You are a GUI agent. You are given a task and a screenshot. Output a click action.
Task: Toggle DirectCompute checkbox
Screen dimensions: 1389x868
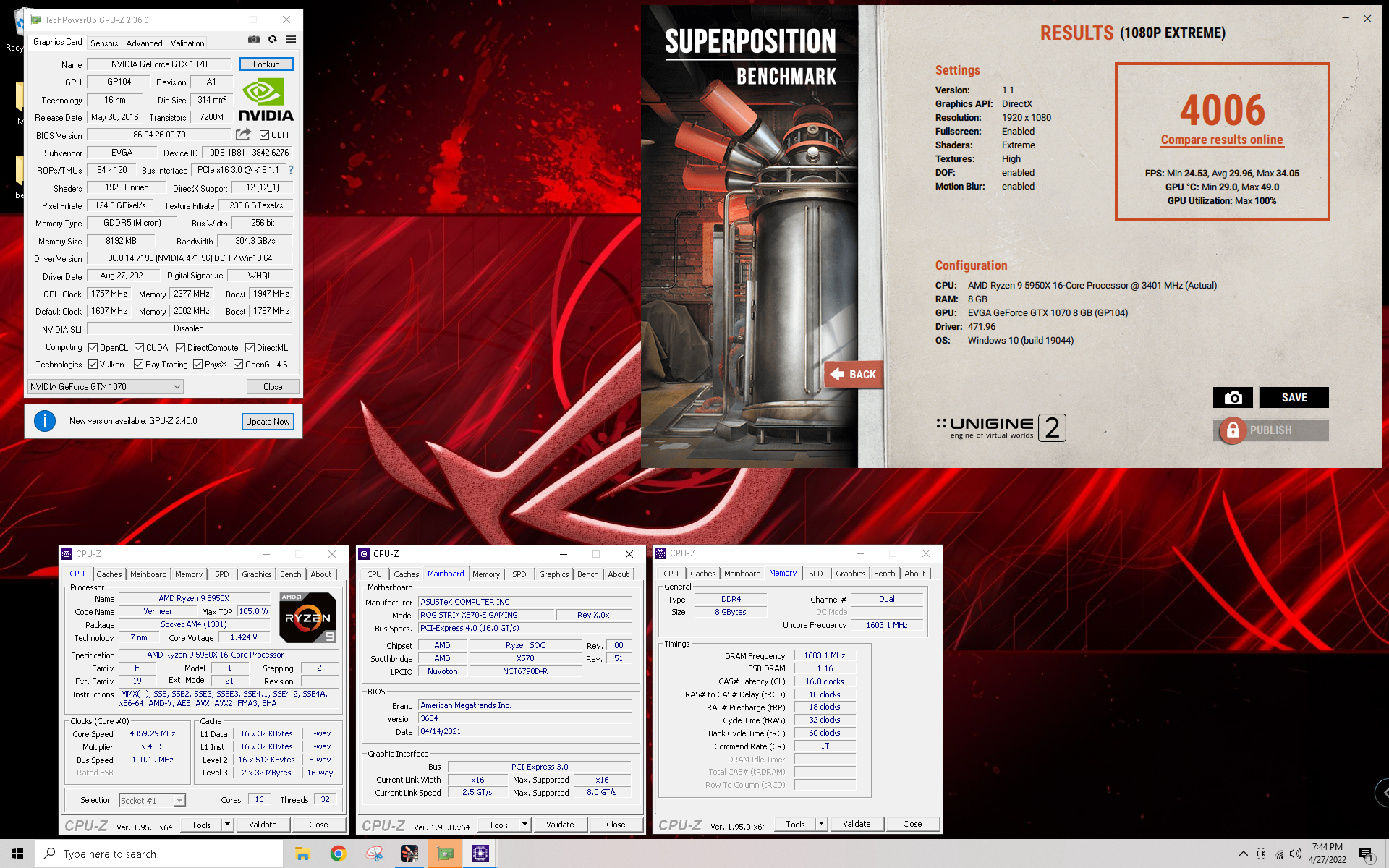pyautogui.click(x=180, y=348)
